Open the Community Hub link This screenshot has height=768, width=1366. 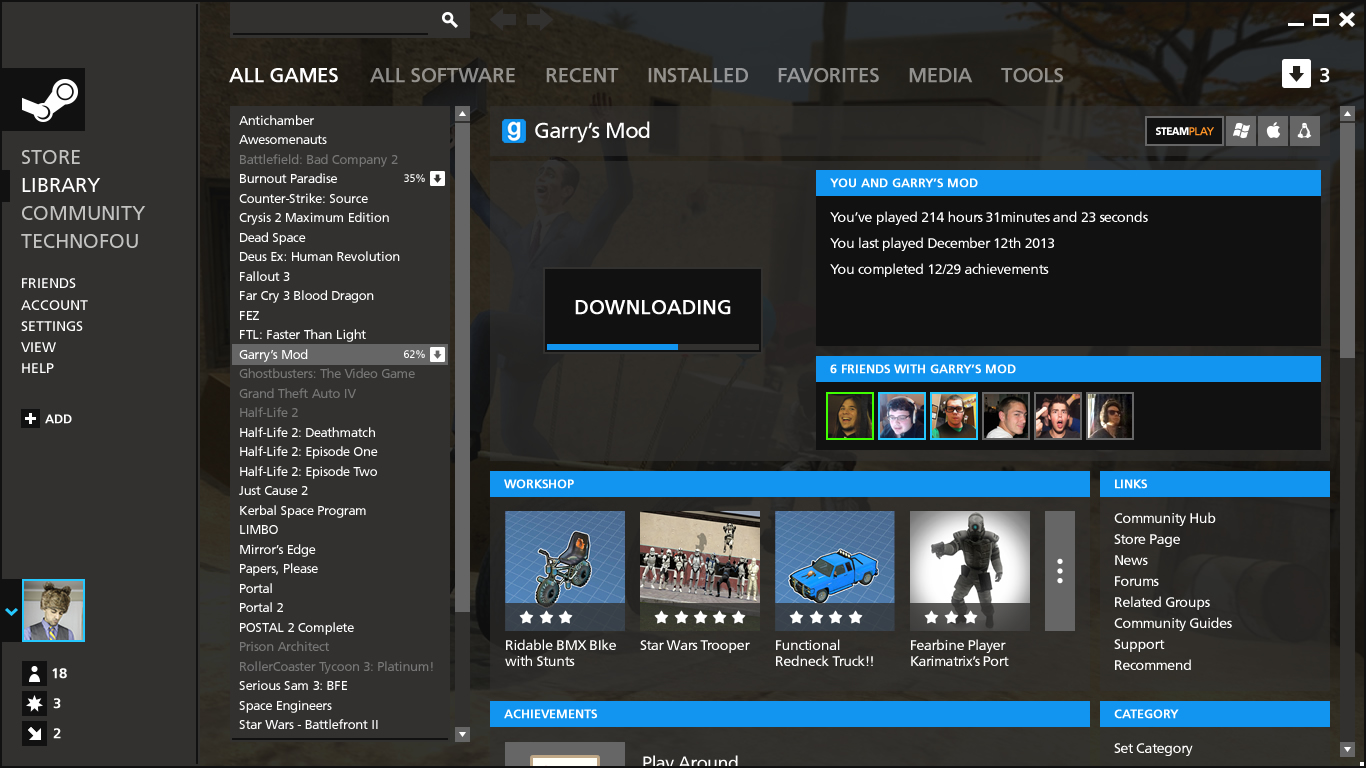(x=1165, y=518)
